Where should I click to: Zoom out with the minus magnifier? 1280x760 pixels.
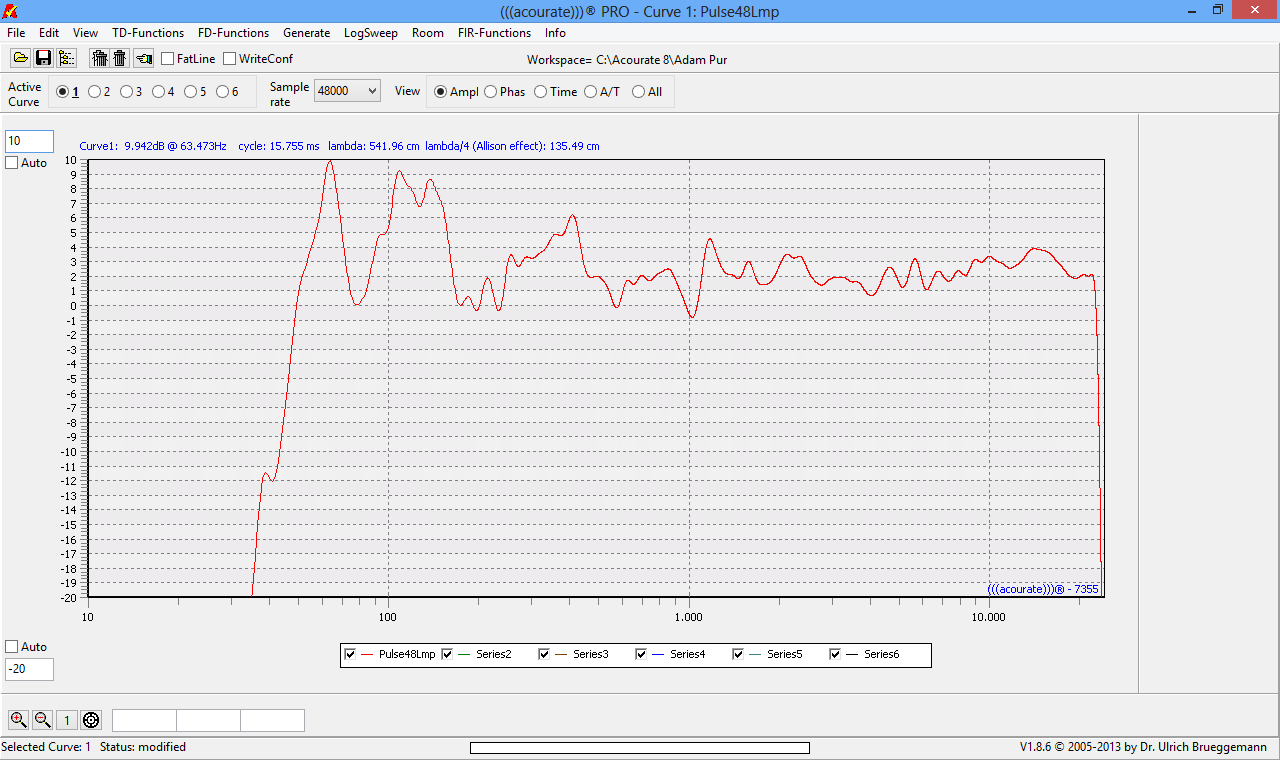coord(43,720)
